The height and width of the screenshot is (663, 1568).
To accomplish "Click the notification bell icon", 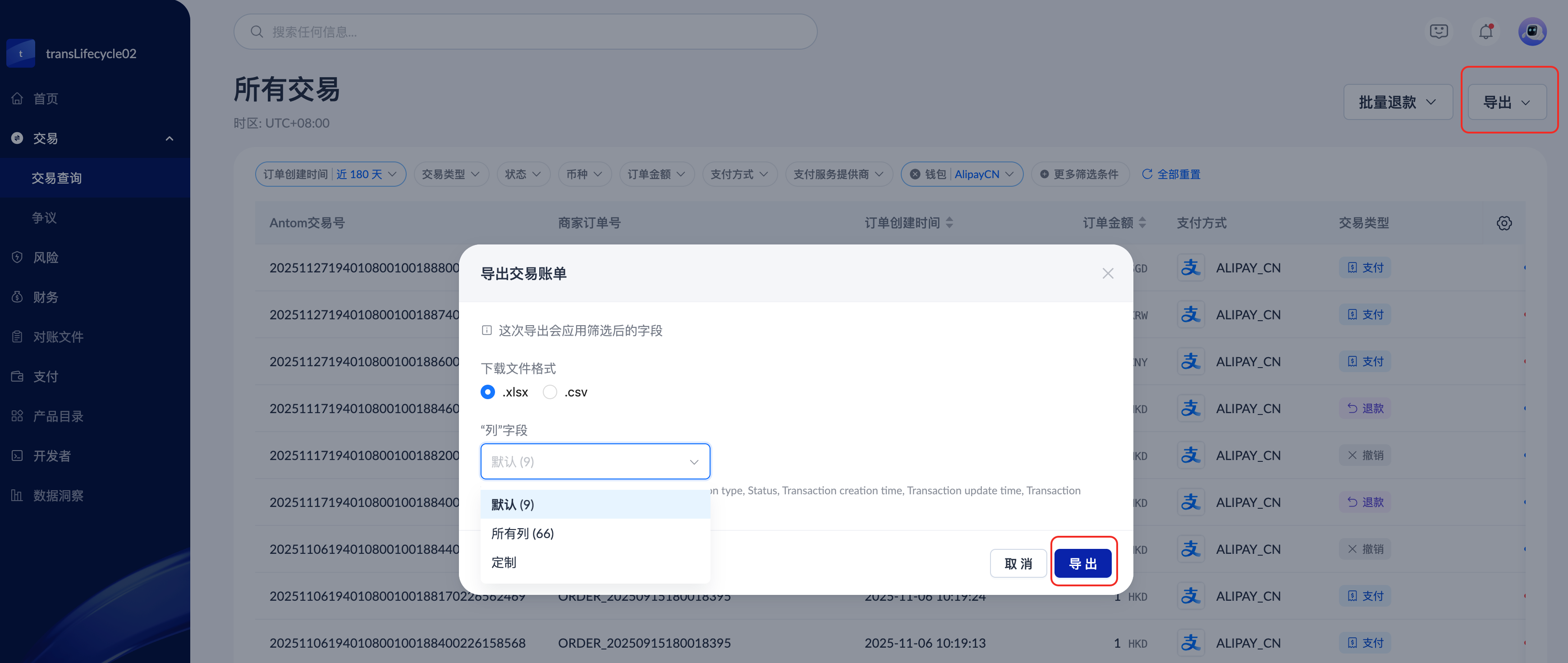I will [1486, 32].
